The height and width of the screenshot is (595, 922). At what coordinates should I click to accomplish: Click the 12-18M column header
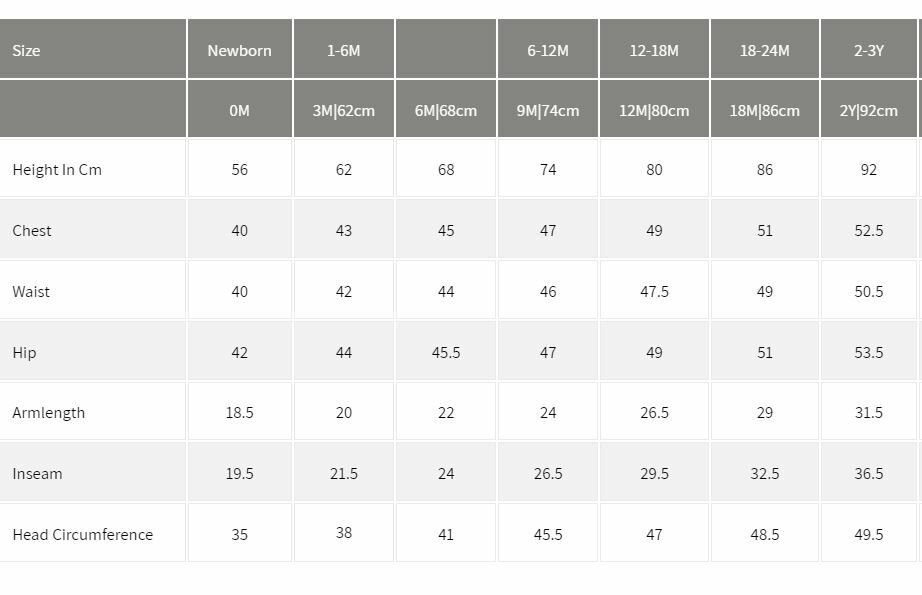pyautogui.click(x=654, y=50)
